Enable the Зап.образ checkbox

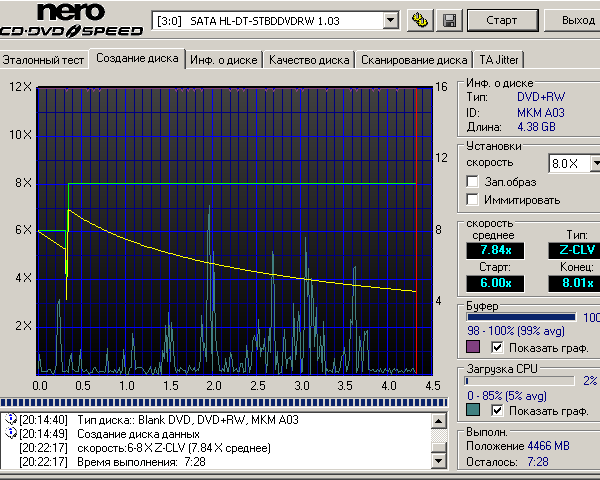pyautogui.click(x=473, y=181)
